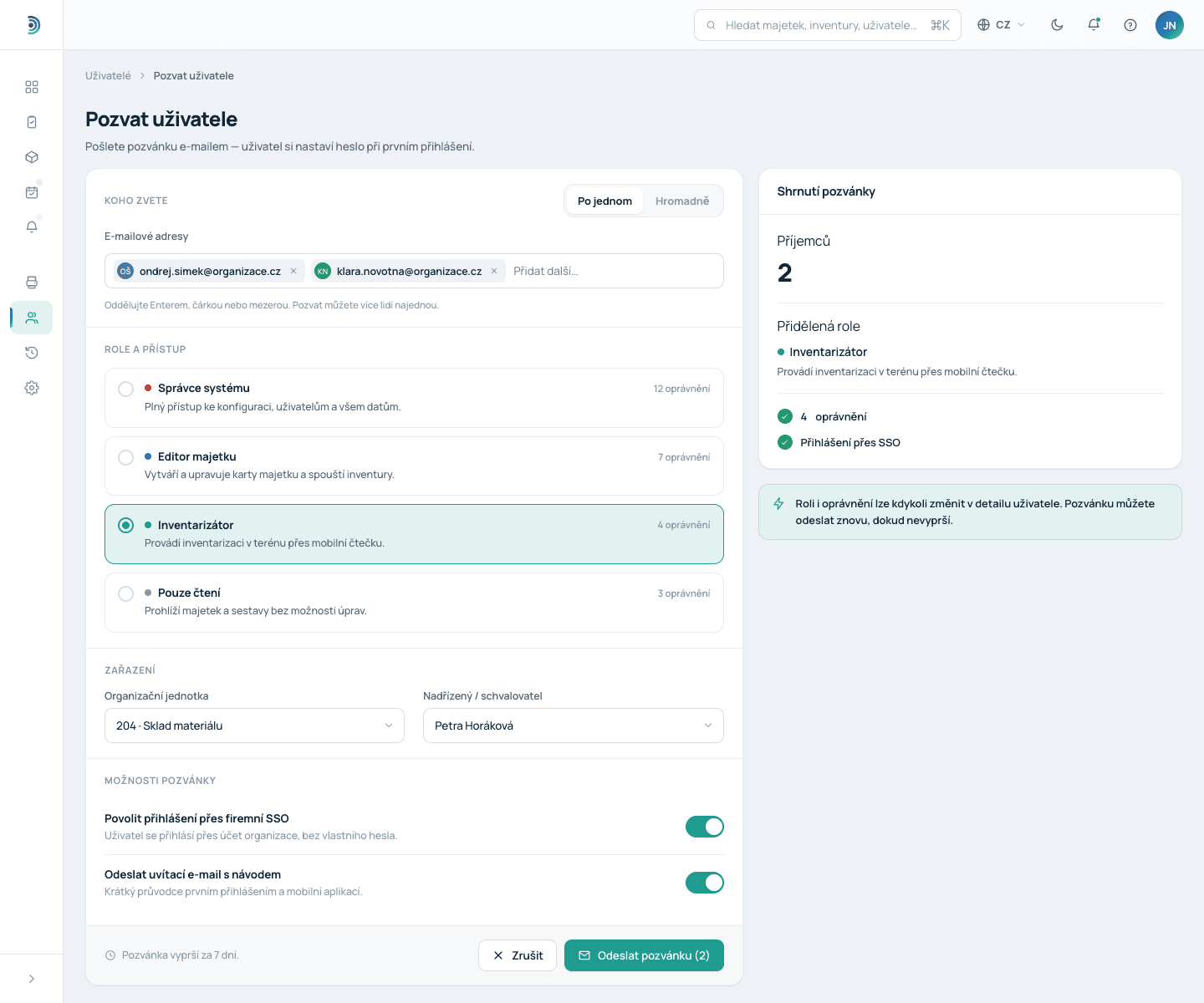Open the CZ language dropdown

tap(1001, 25)
